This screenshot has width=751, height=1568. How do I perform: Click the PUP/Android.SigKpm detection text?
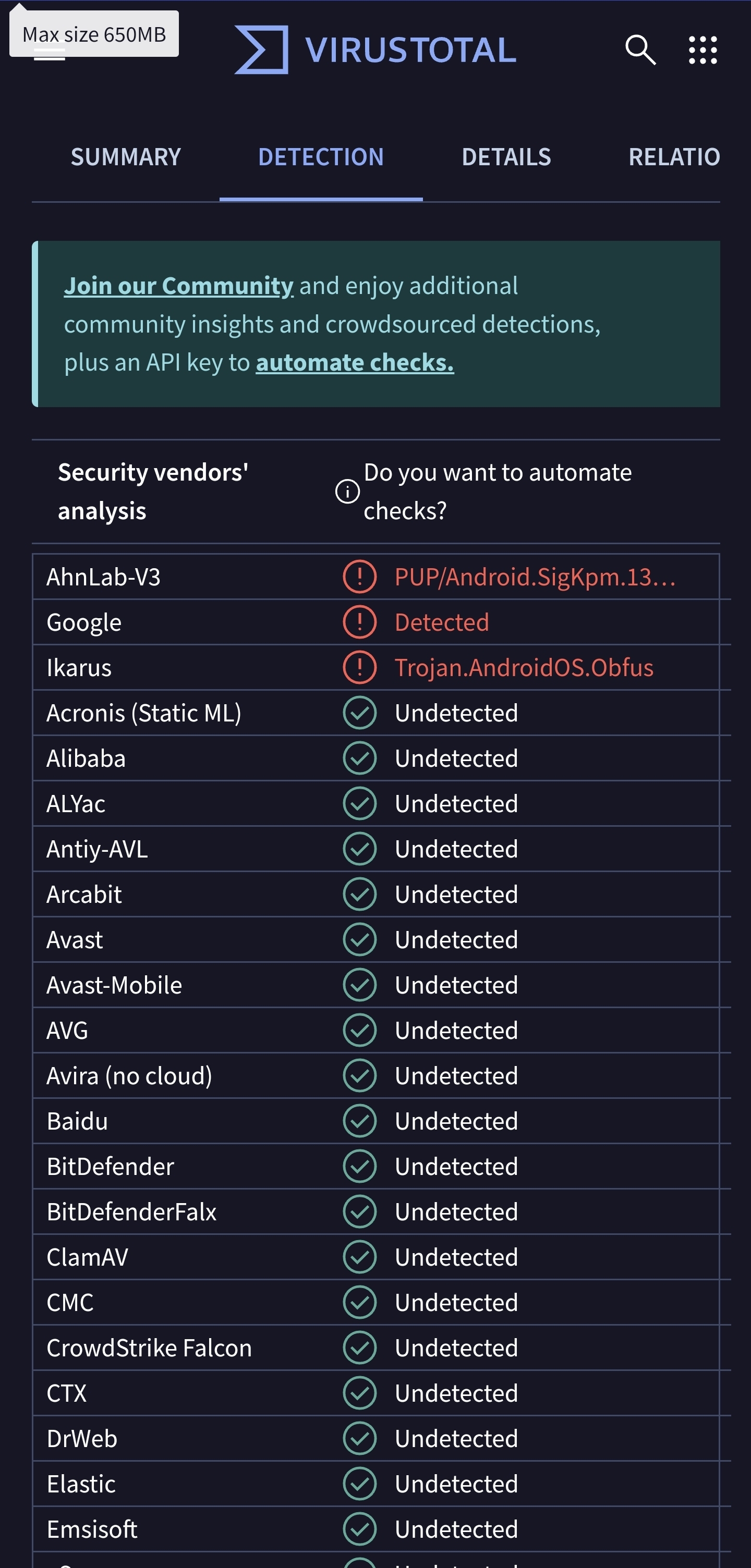(535, 577)
